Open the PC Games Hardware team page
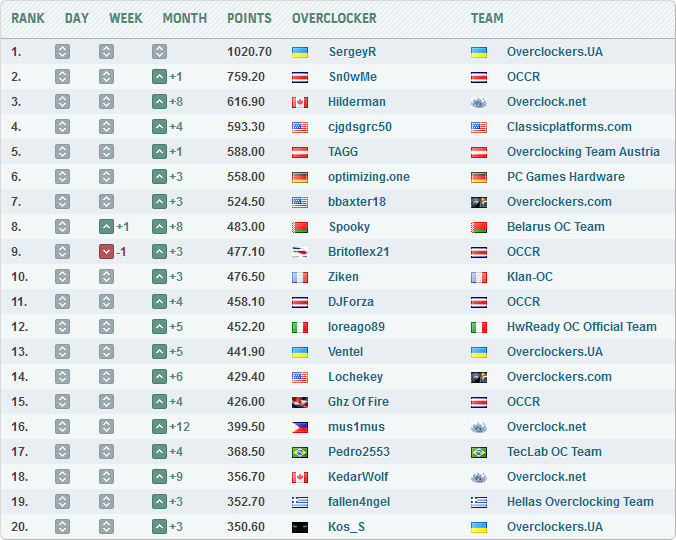This screenshot has height=540, width=676. [566, 177]
